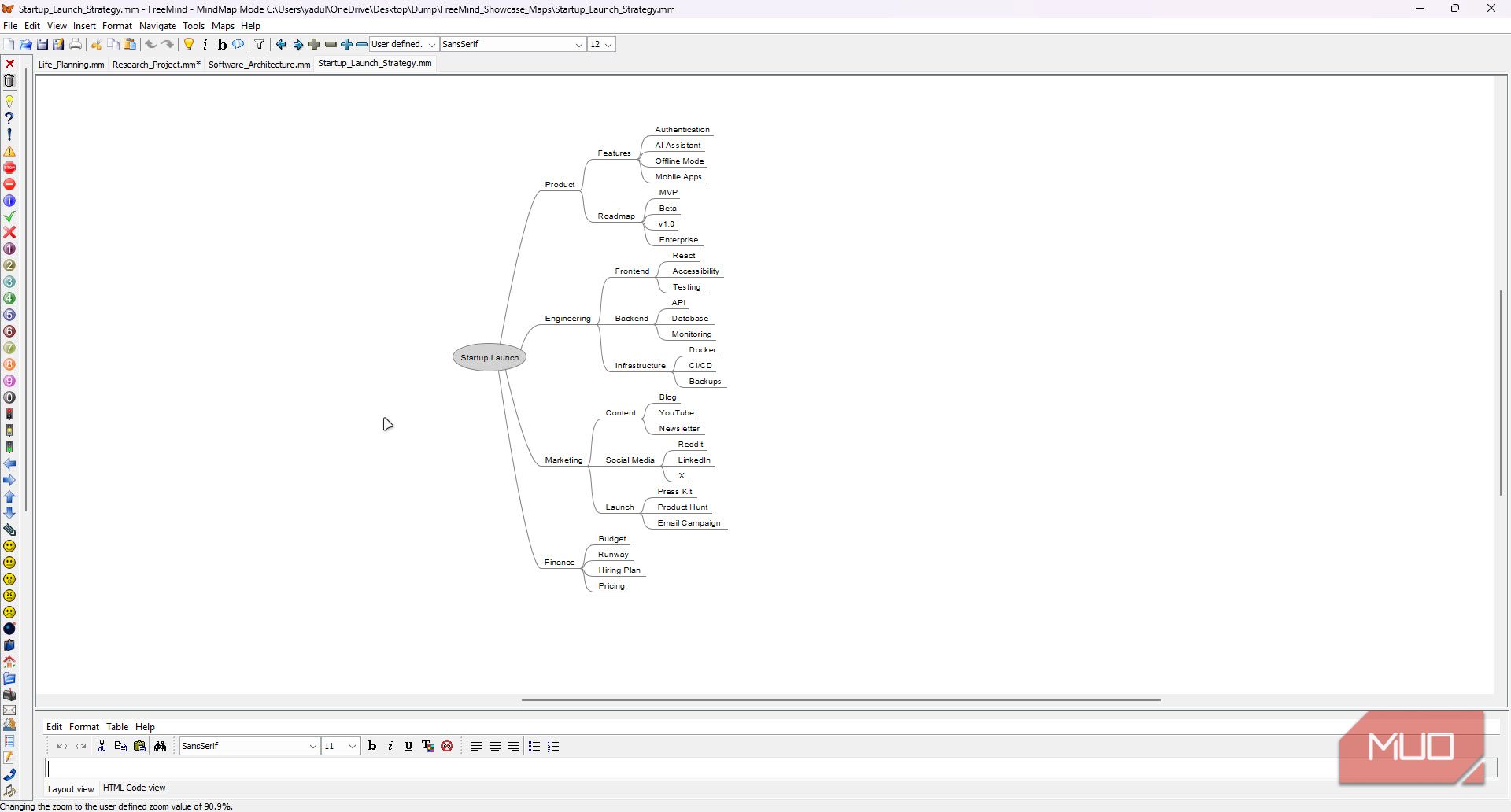The height and width of the screenshot is (812, 1511).
Task: Click the blue plus expand icon
Action: 346,45
